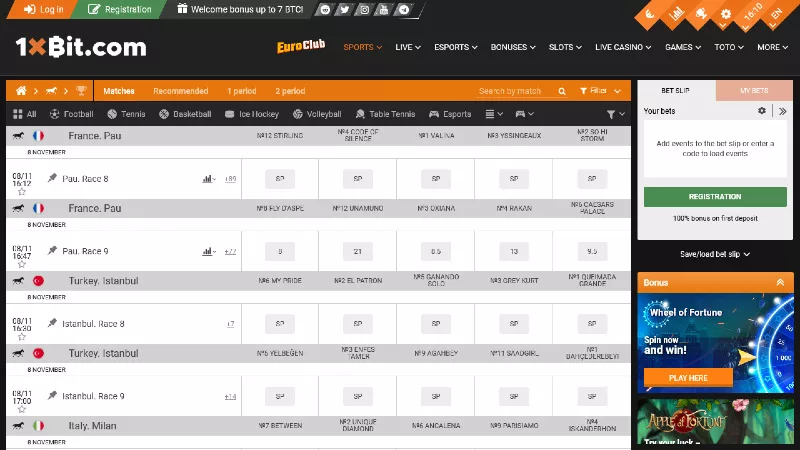Click green REGISTRATION button in bet slip

(715, 196)
